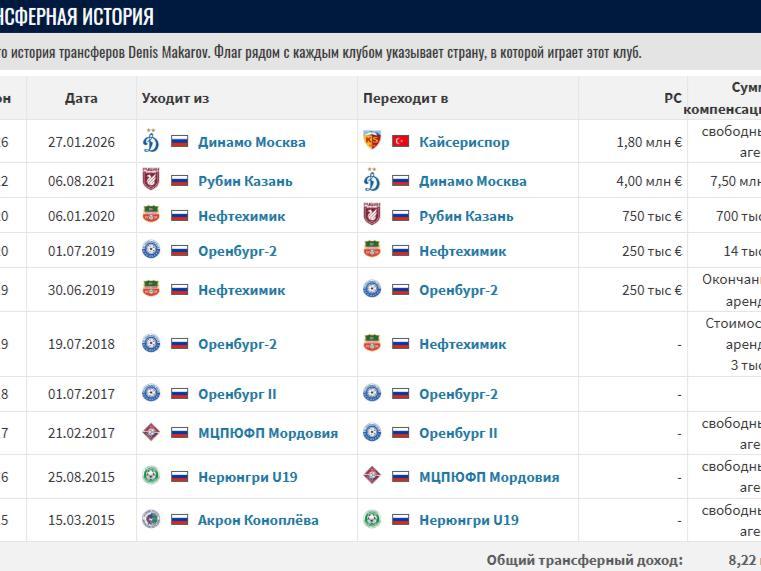Open the Акрон Коноплёва club link
761x571 pixels.
[258, 520]
